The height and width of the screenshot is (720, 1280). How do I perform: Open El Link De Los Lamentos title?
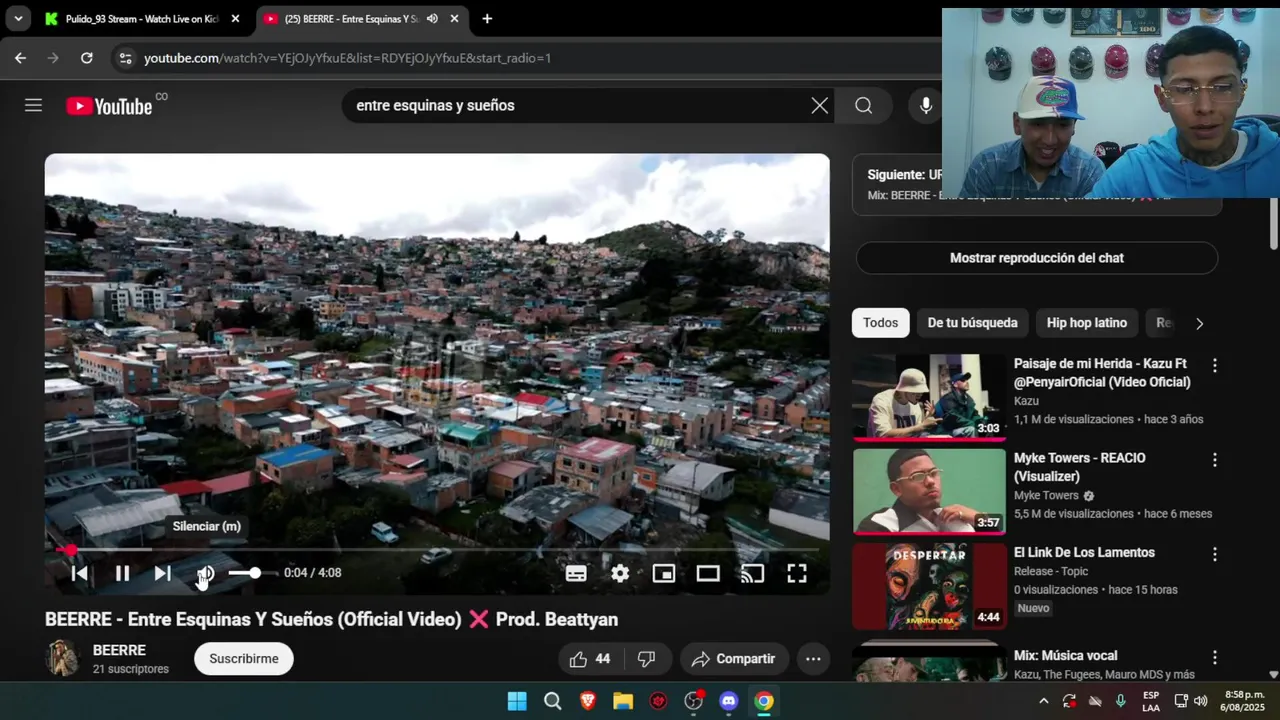pyautogui.click(x=1084, y=552)
